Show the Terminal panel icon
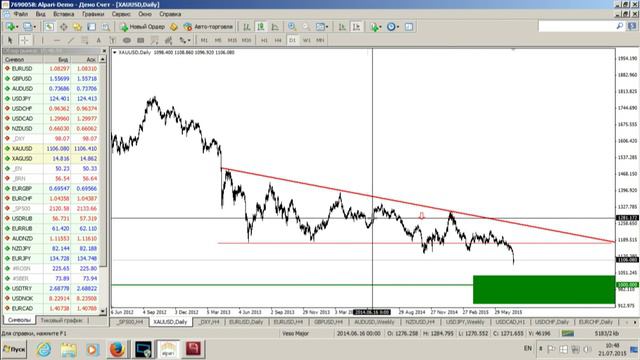 (91, 27)
